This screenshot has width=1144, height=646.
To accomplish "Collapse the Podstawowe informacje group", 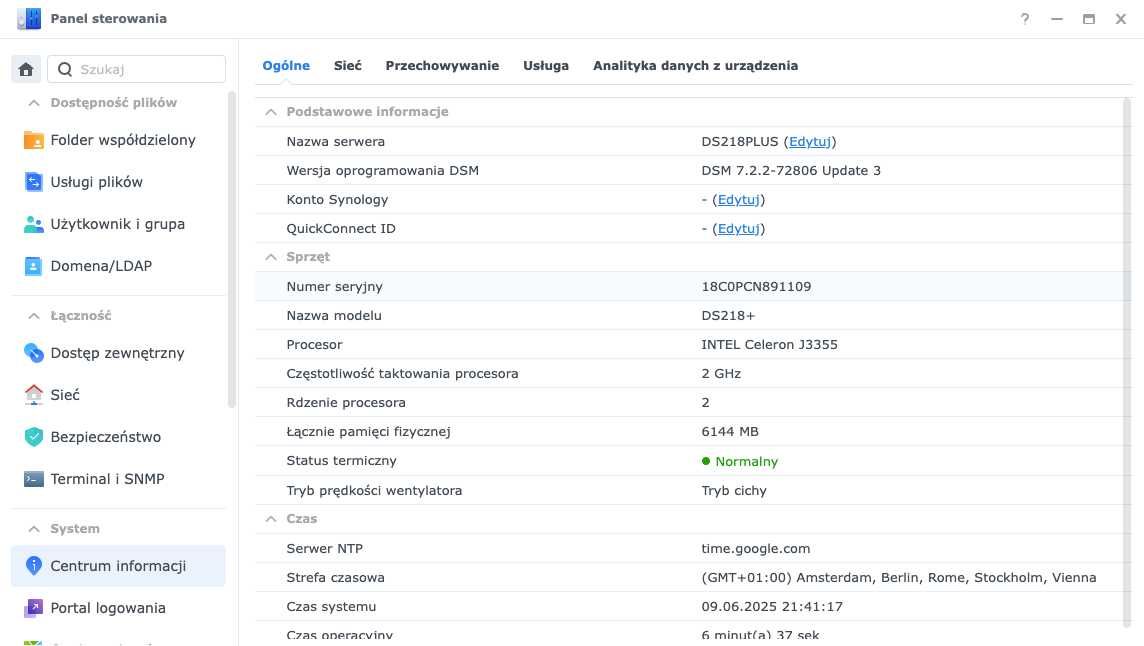I will (x=271, y=112).
